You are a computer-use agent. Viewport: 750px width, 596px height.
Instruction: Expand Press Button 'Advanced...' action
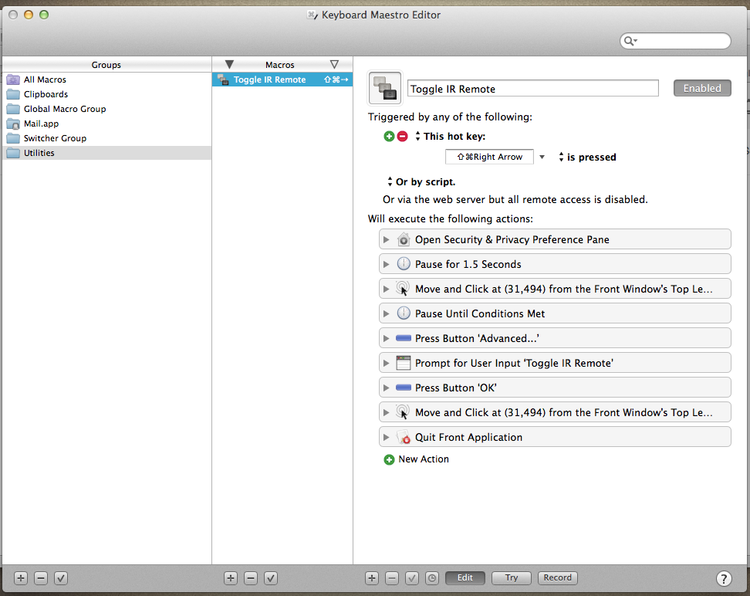tap(386, 338)
